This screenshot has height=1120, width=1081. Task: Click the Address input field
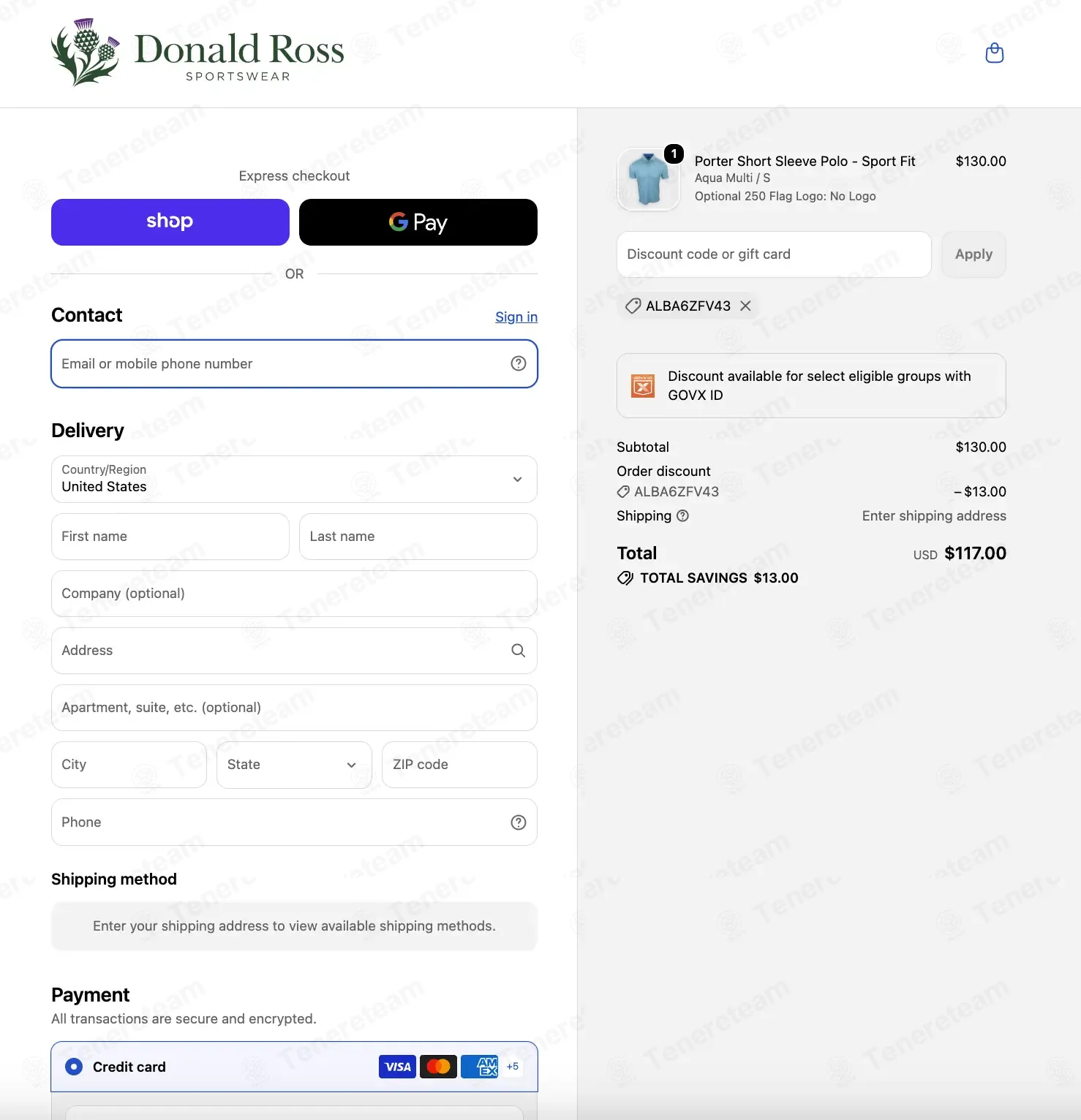pyautogui.click(x=294, y=651)
